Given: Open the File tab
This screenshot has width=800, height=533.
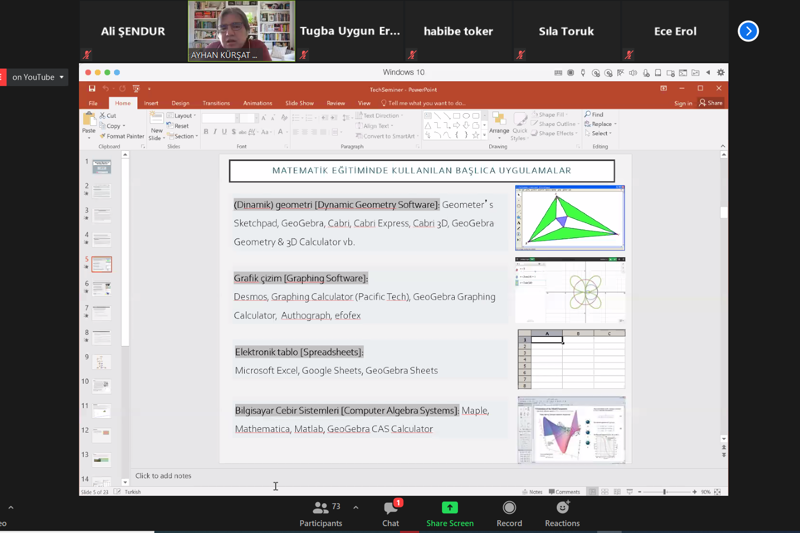Looking at the screenshot, I should tap(93, 103).
